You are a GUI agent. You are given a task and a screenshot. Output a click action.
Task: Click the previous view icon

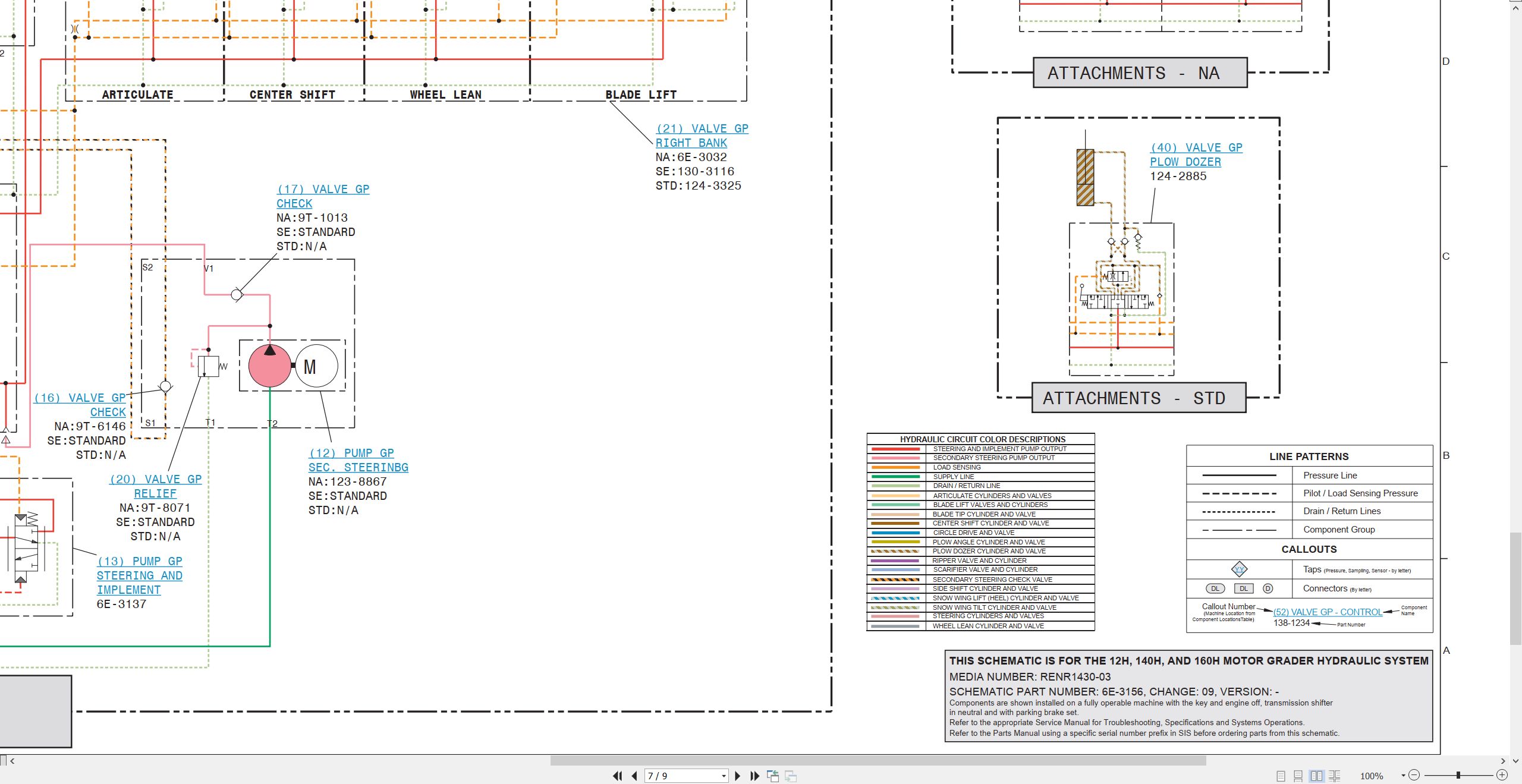click(773, 776)
